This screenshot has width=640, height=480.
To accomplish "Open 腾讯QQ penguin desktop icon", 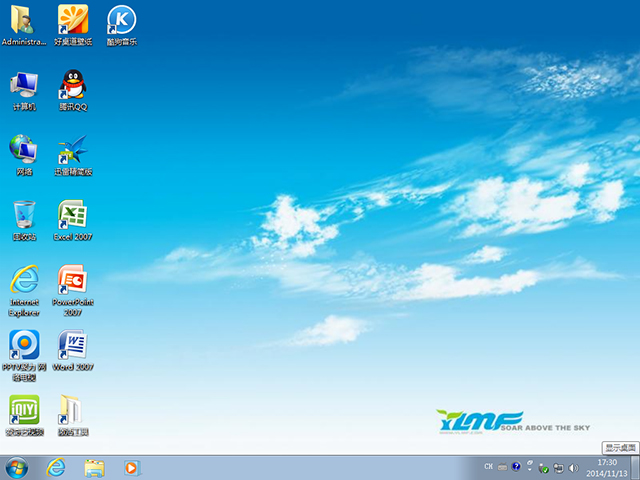I will 72,85.
